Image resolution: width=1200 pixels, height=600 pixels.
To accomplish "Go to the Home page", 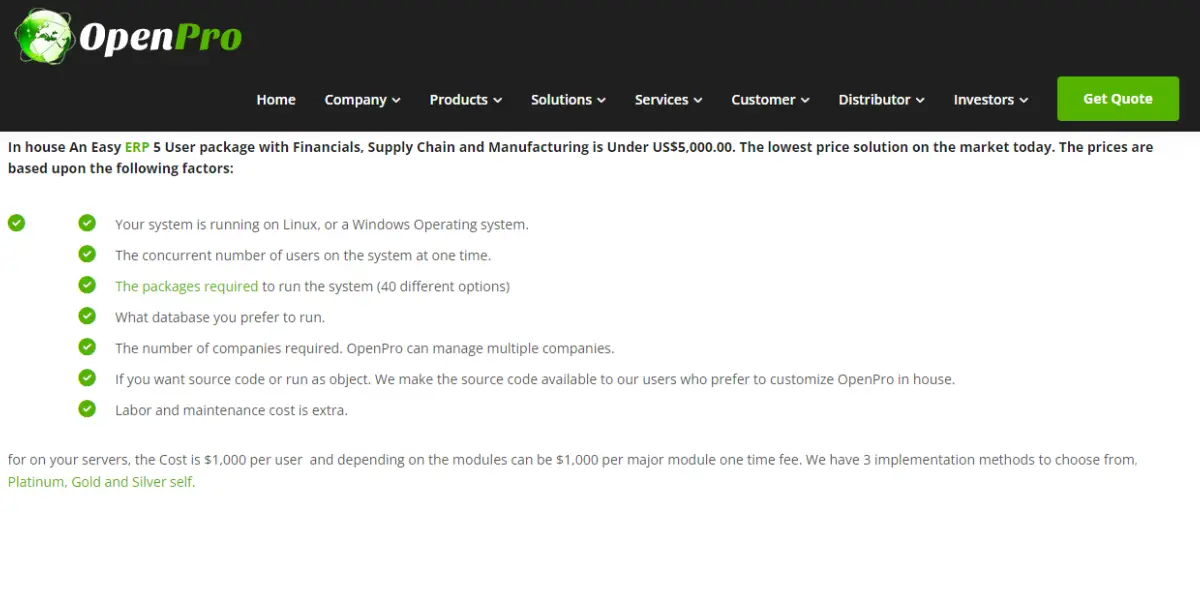I will (276, 100).
